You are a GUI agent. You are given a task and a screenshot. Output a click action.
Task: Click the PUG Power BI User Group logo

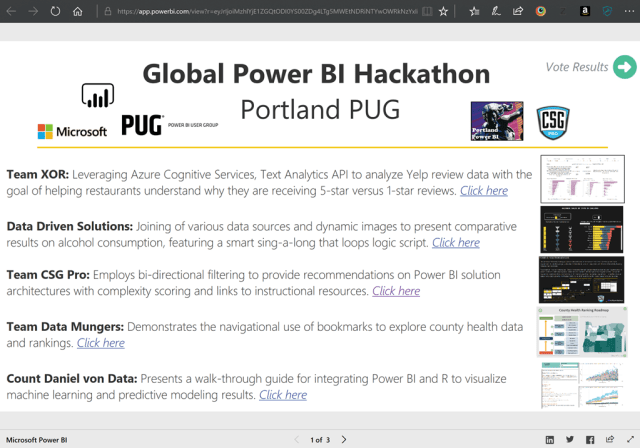pos(169,125)
